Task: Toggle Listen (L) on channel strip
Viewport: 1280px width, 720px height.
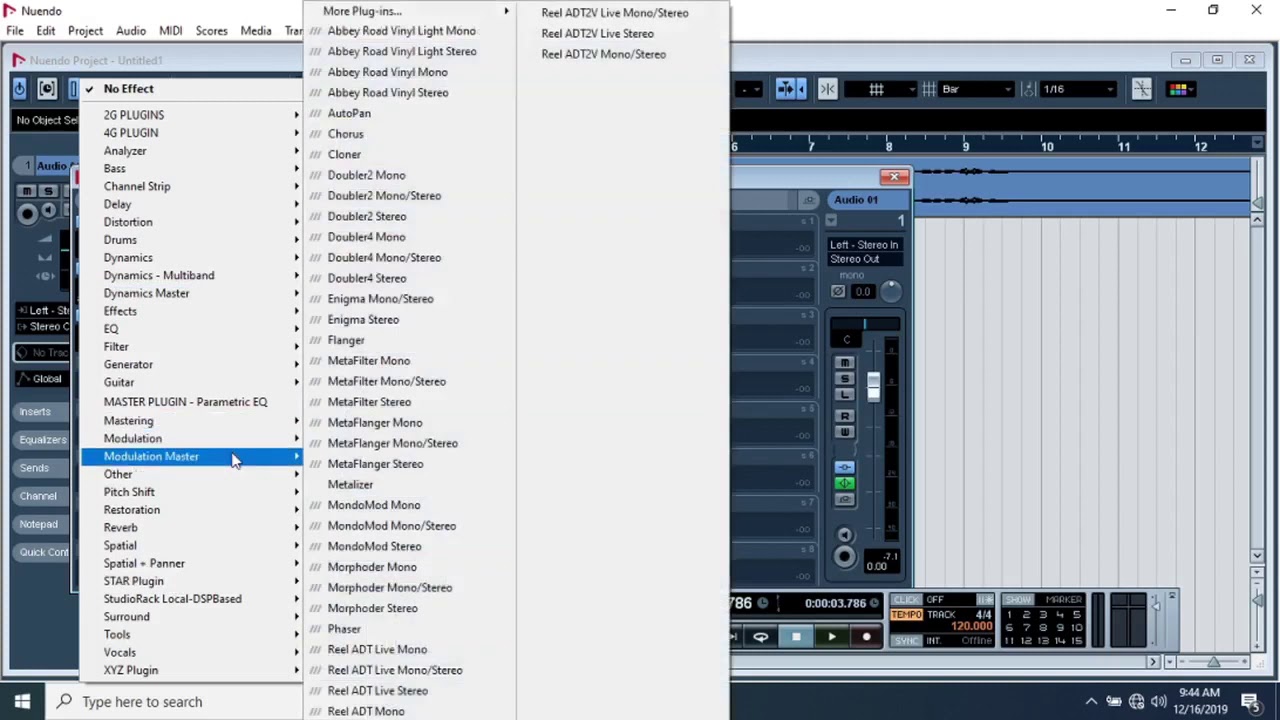Action: (x=845, y=395)
